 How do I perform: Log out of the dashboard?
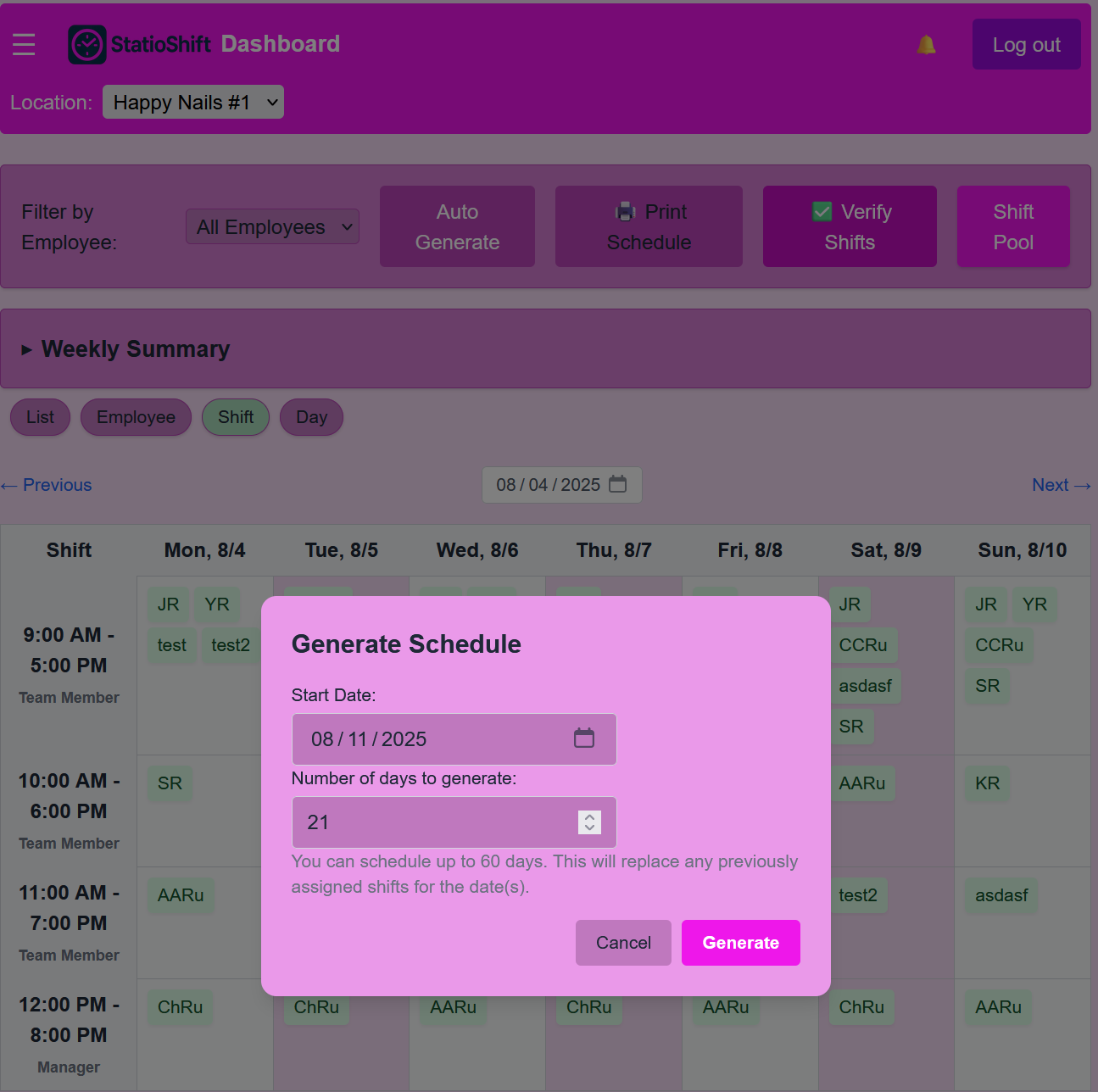coord(1026,44)
